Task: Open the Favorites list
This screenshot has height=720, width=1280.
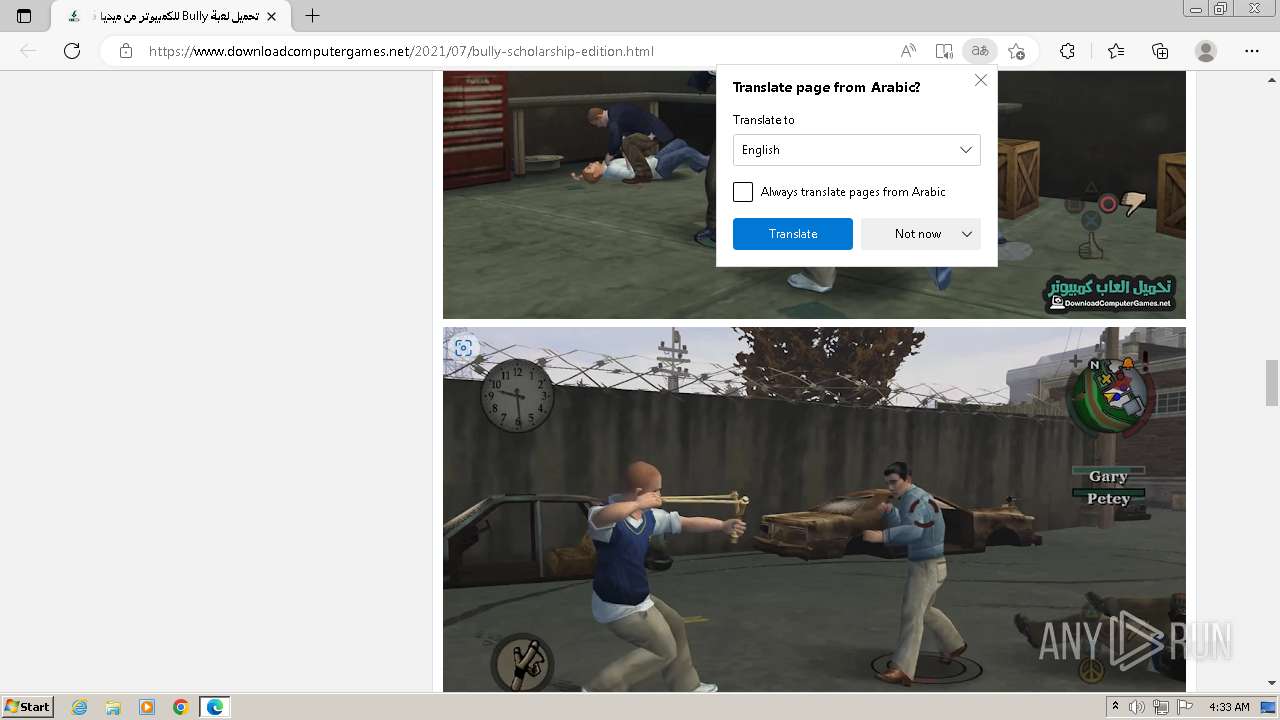Action: [x=1116, y=51]
